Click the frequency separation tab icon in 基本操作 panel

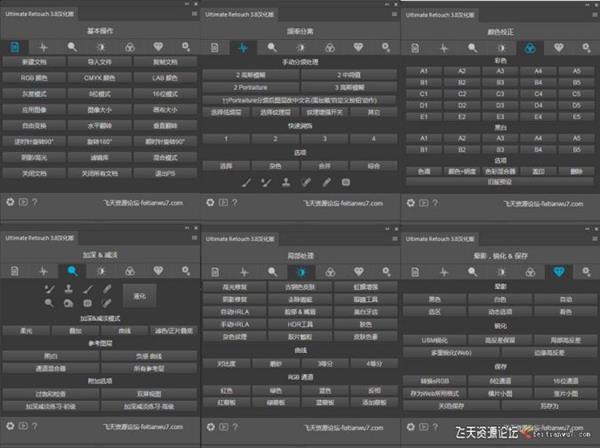coord(43,47)
